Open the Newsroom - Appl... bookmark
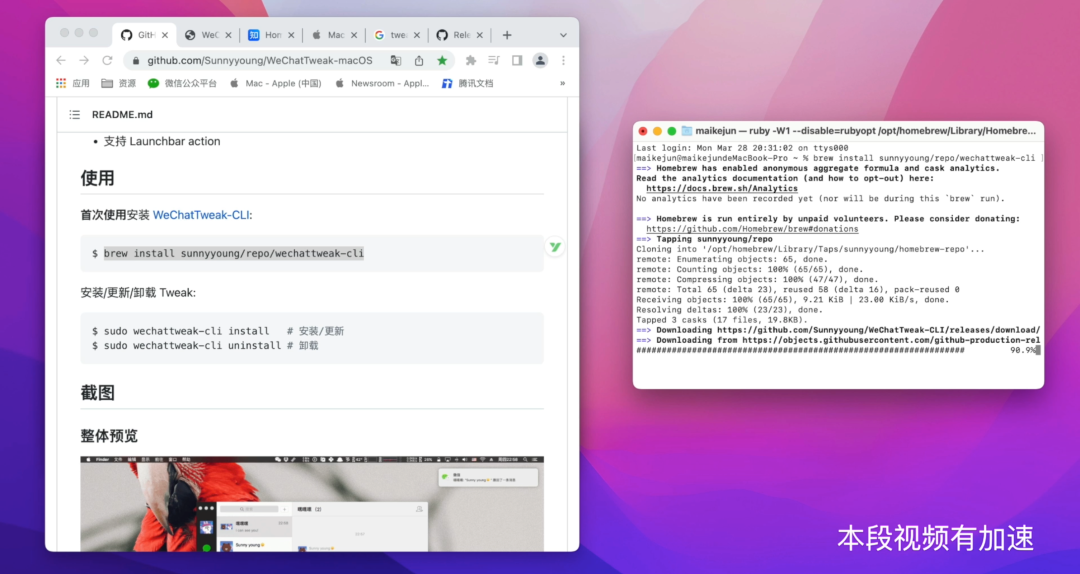The width and height of the screenshot is (1080, 574). [x=382, y=83]
